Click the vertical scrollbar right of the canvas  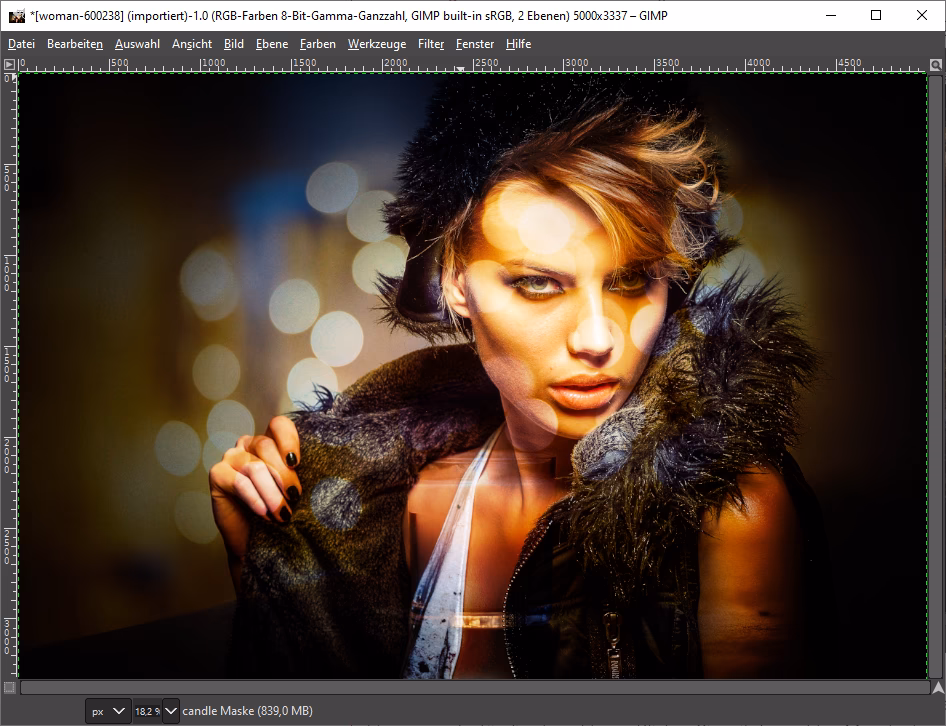pos(936,370)
